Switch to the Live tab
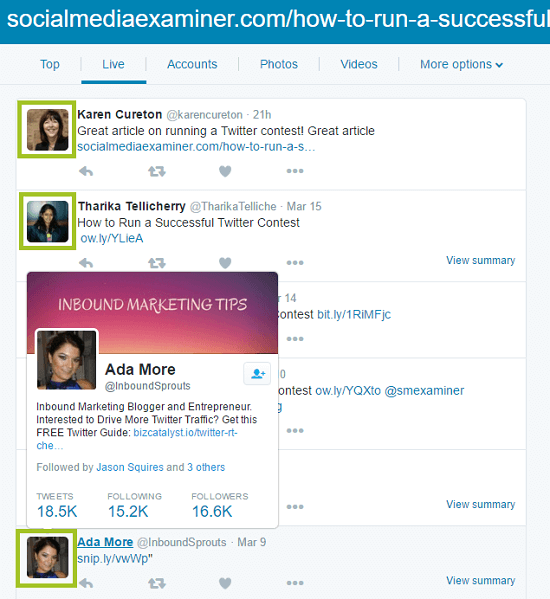This screenshot has height=599, width=550. 113,64
